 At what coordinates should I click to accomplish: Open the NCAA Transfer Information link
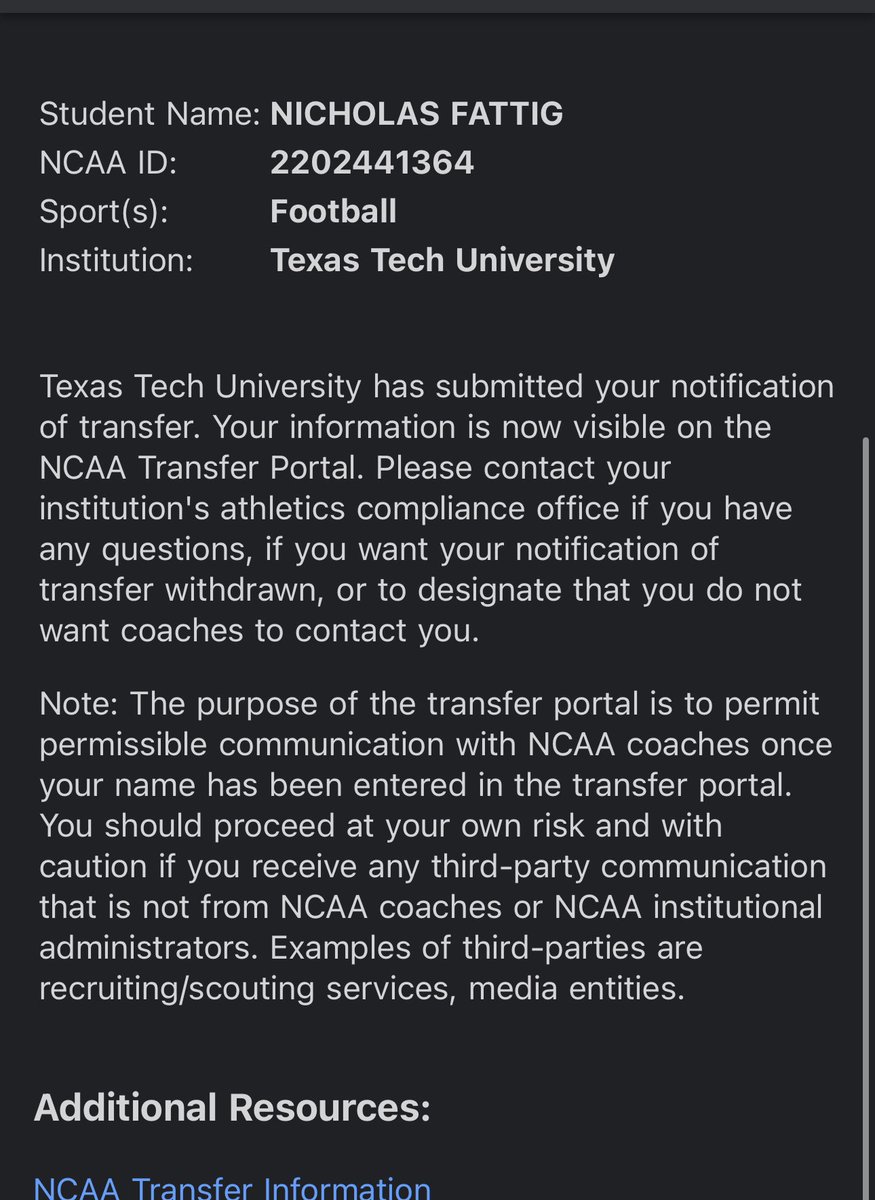point(232,1188)
